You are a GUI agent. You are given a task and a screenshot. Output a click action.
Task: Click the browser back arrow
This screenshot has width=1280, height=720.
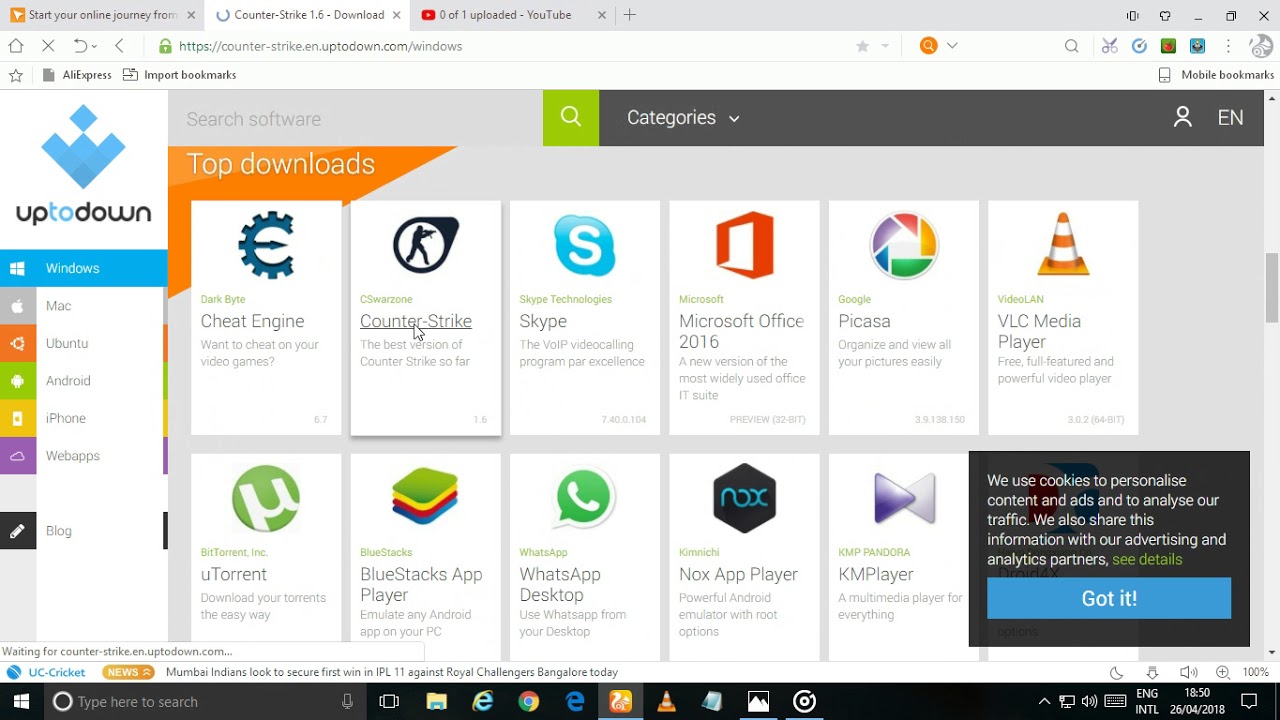tap(120, 46)
